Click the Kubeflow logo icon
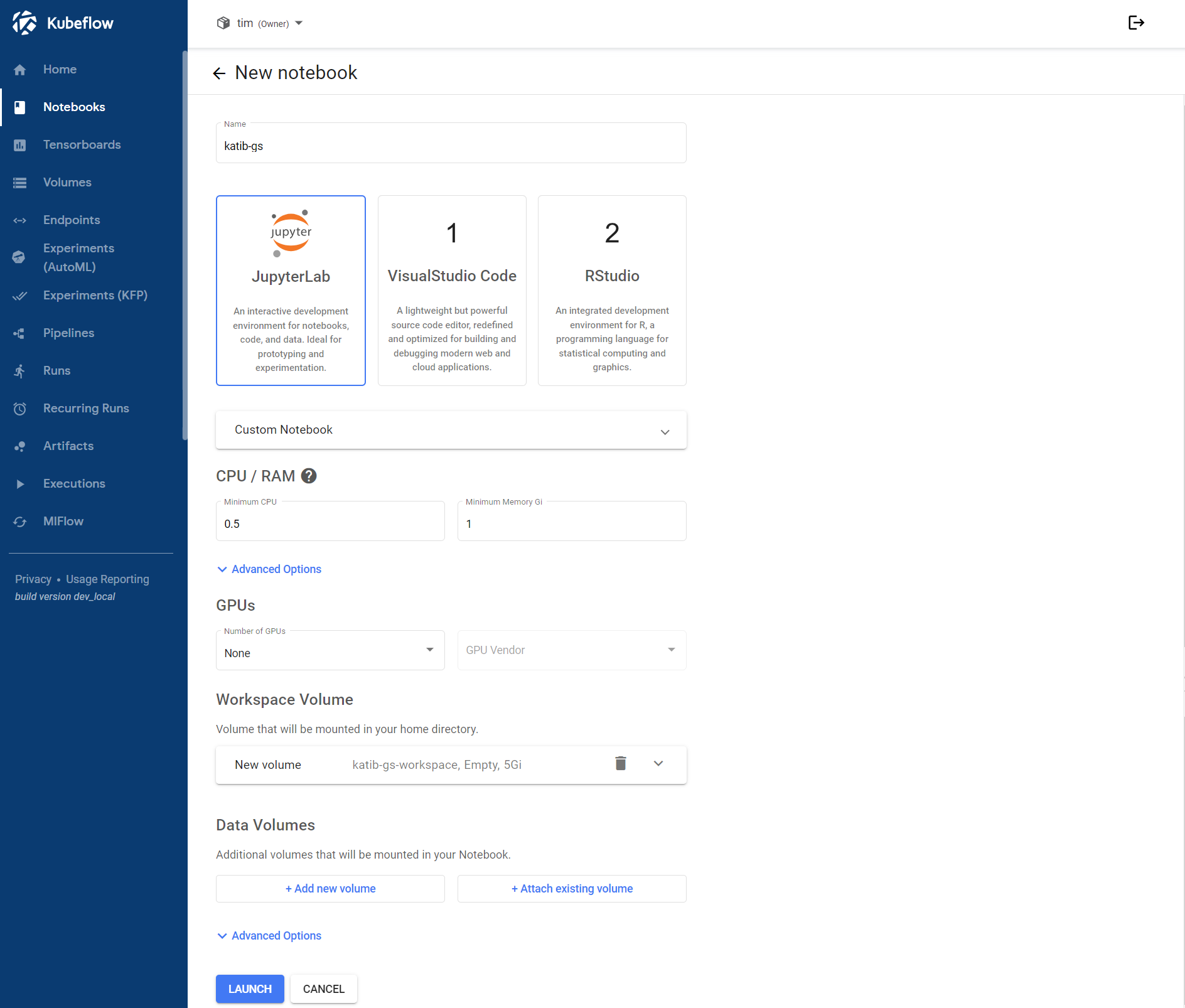The height and width of the screenshot is (1008, 1185). 24,23
